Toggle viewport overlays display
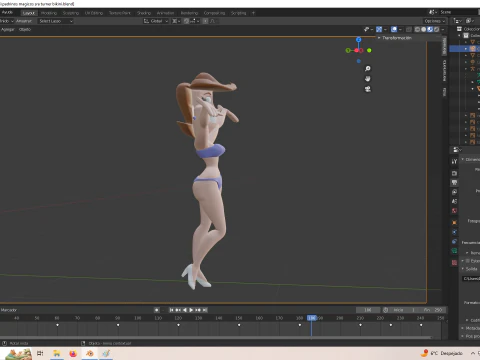The image size is (480, 360). pyautogui.click(x=394, y=29)
